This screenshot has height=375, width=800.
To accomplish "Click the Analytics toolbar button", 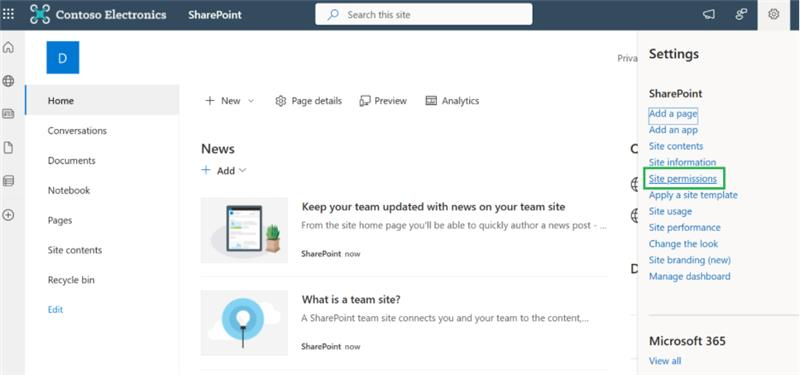I will pyautogui.click(x=452, y=101).
